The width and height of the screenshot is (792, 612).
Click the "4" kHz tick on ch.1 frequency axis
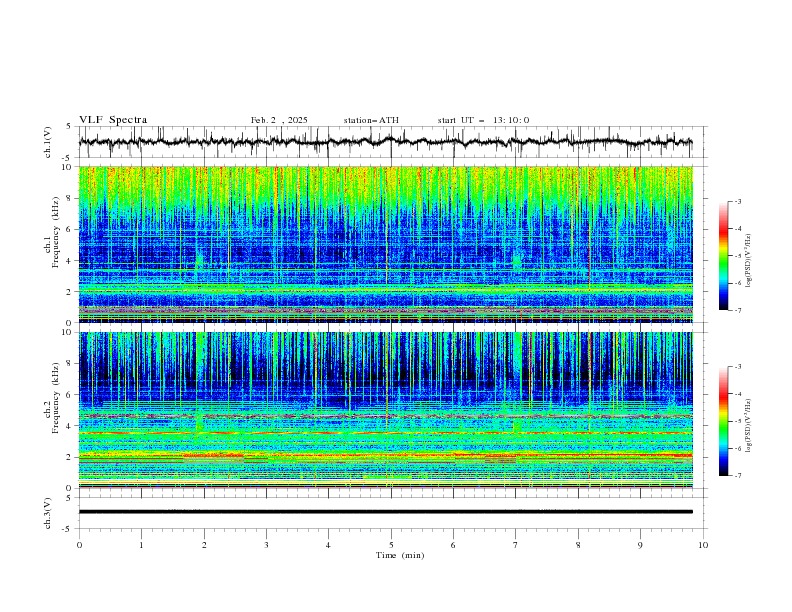pyautogui.click(x=71, y=261)
